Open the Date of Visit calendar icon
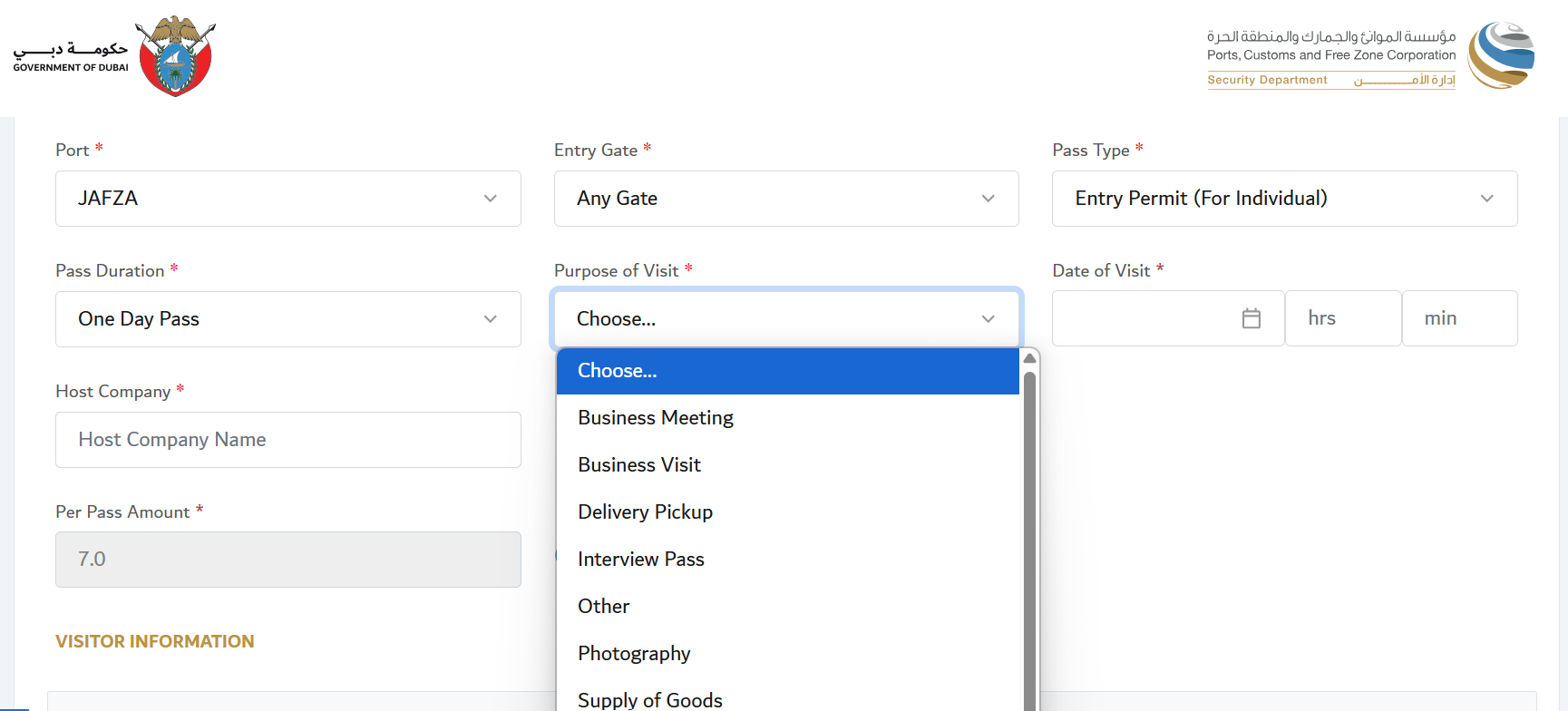Screen dimensions: 1568x711 [1251, 318]
